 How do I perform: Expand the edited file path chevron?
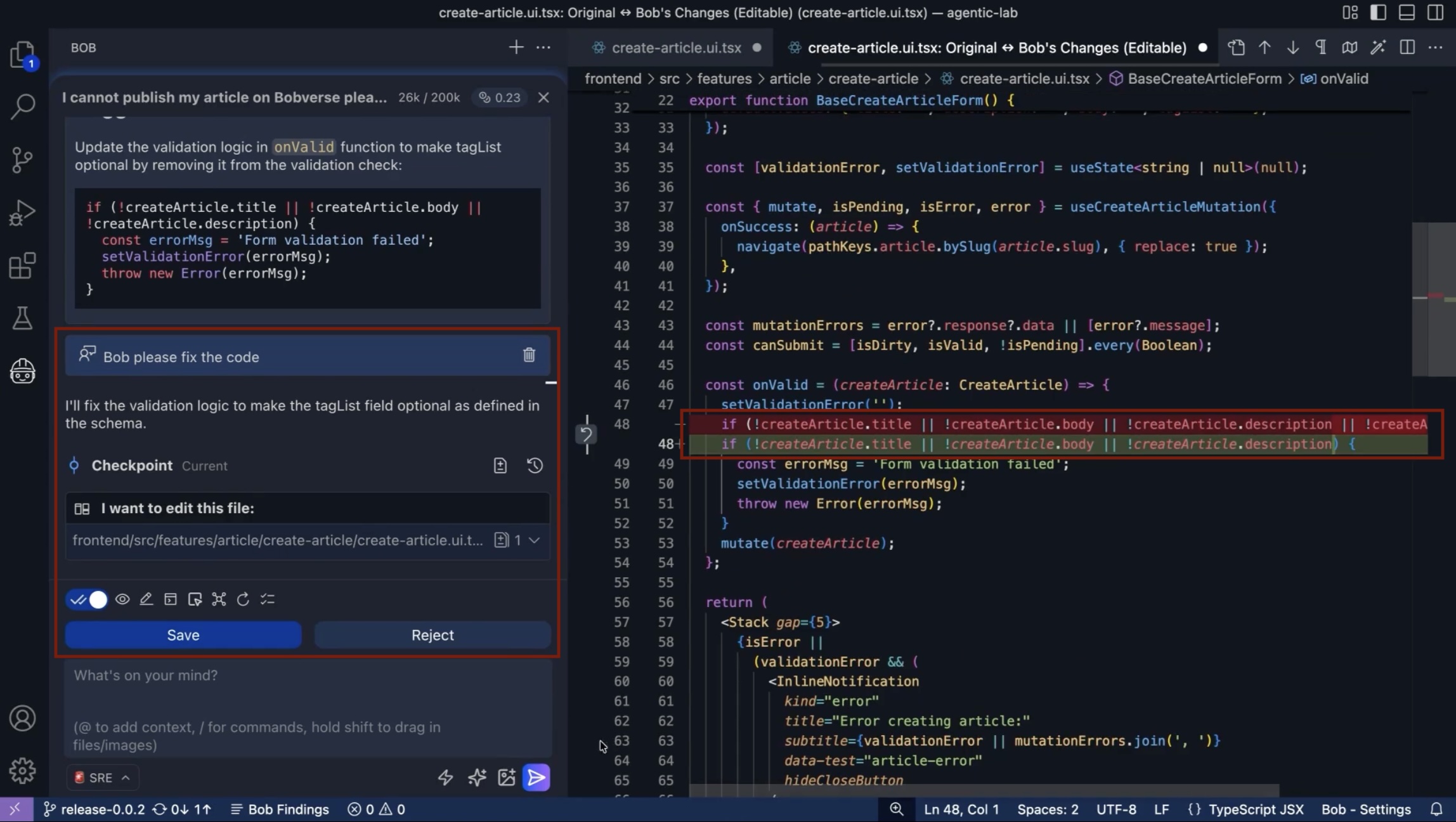click(535, 540)
